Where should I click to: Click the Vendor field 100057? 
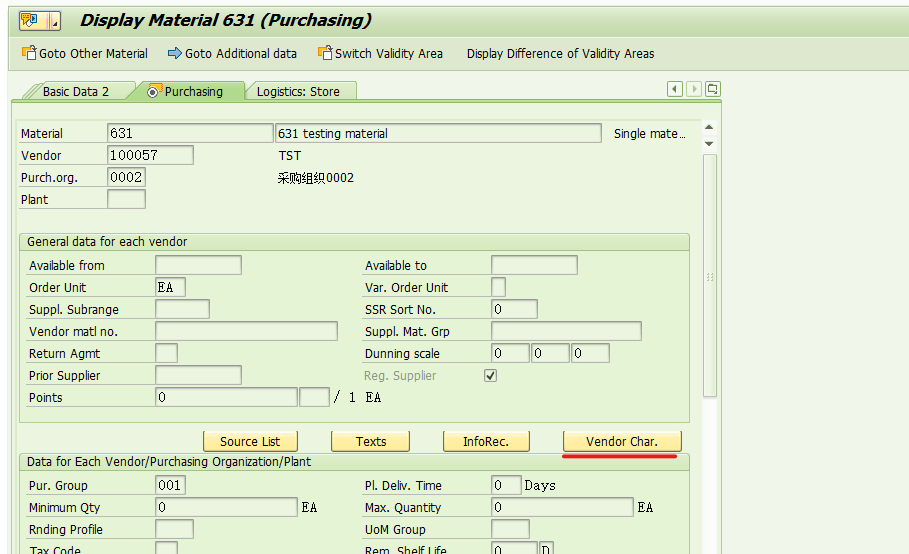click(x=150, y=155)
